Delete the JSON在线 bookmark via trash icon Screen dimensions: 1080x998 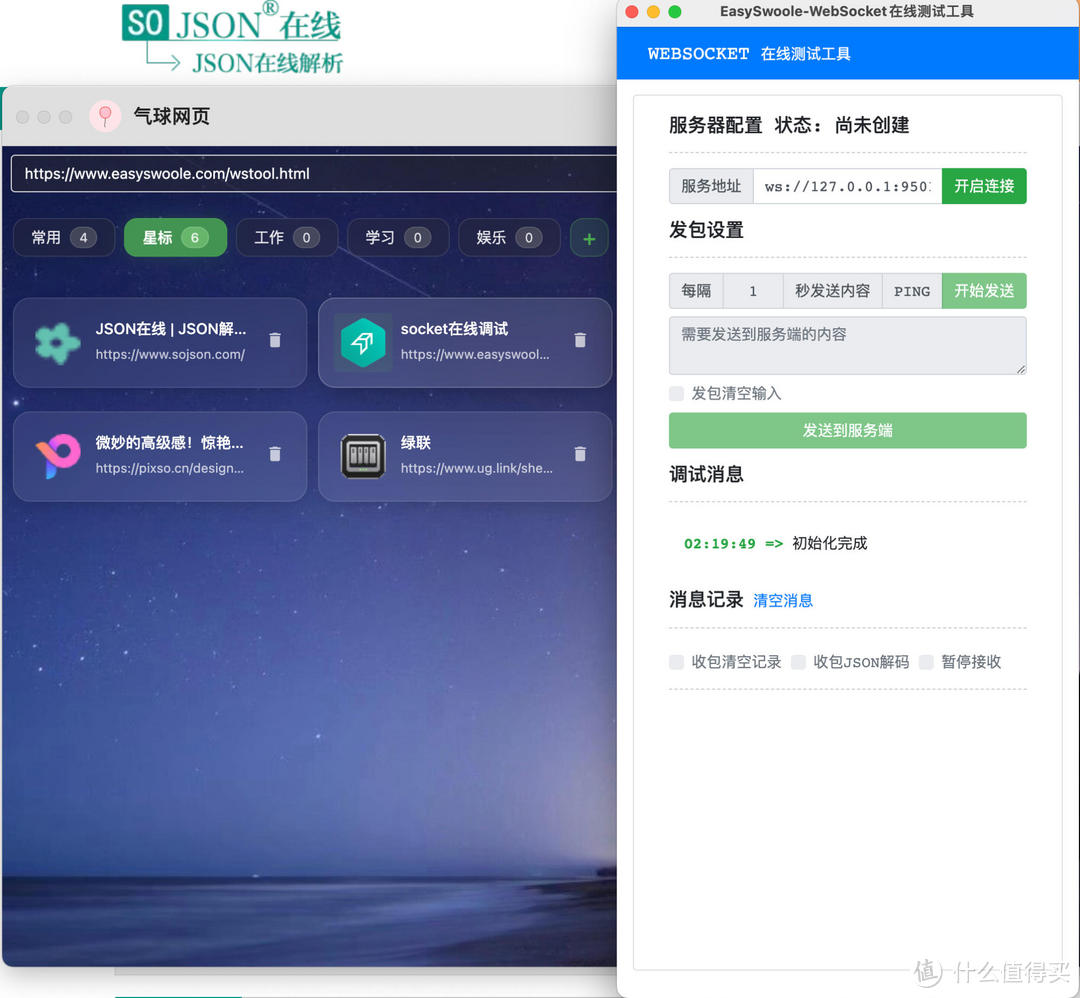point(275,342)
